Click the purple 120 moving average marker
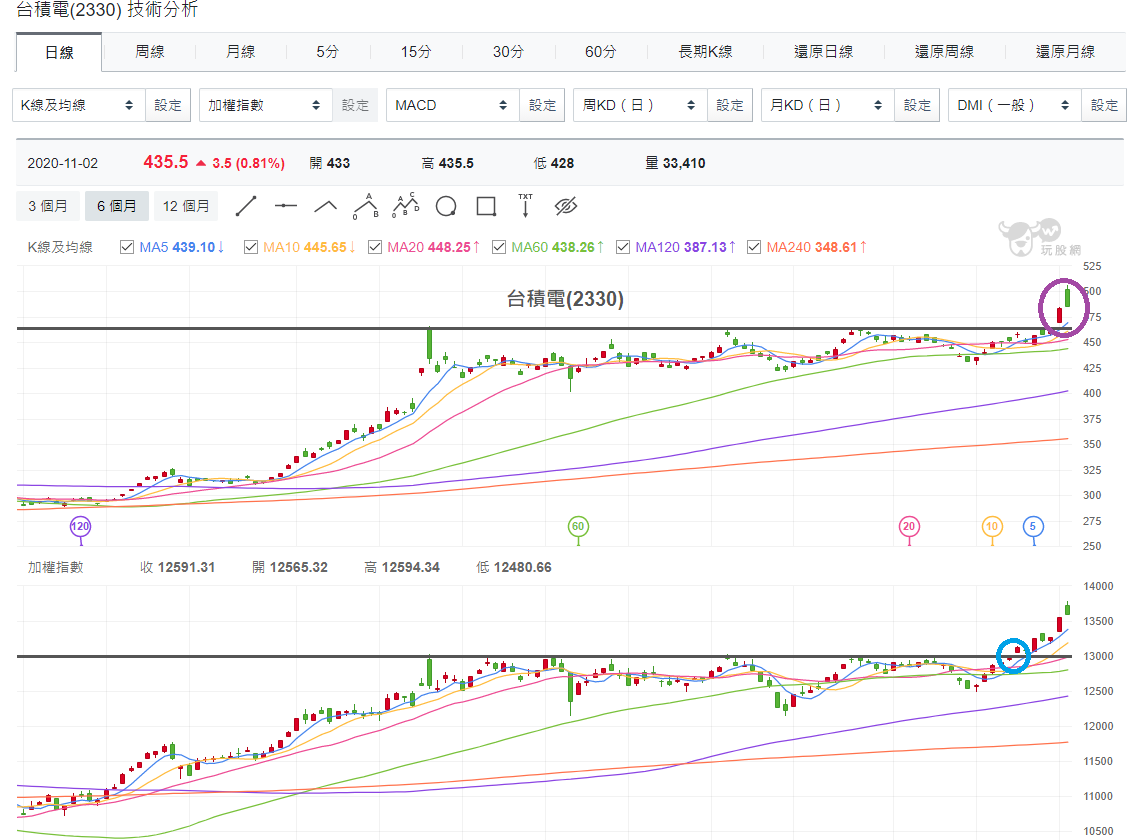 pyautogui.click(x=80, y=526)
